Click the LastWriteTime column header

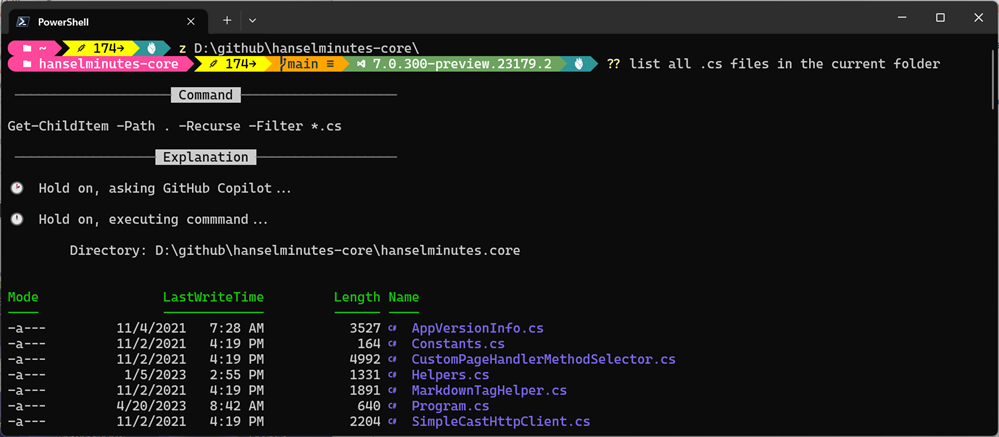[x=213, y=297]
